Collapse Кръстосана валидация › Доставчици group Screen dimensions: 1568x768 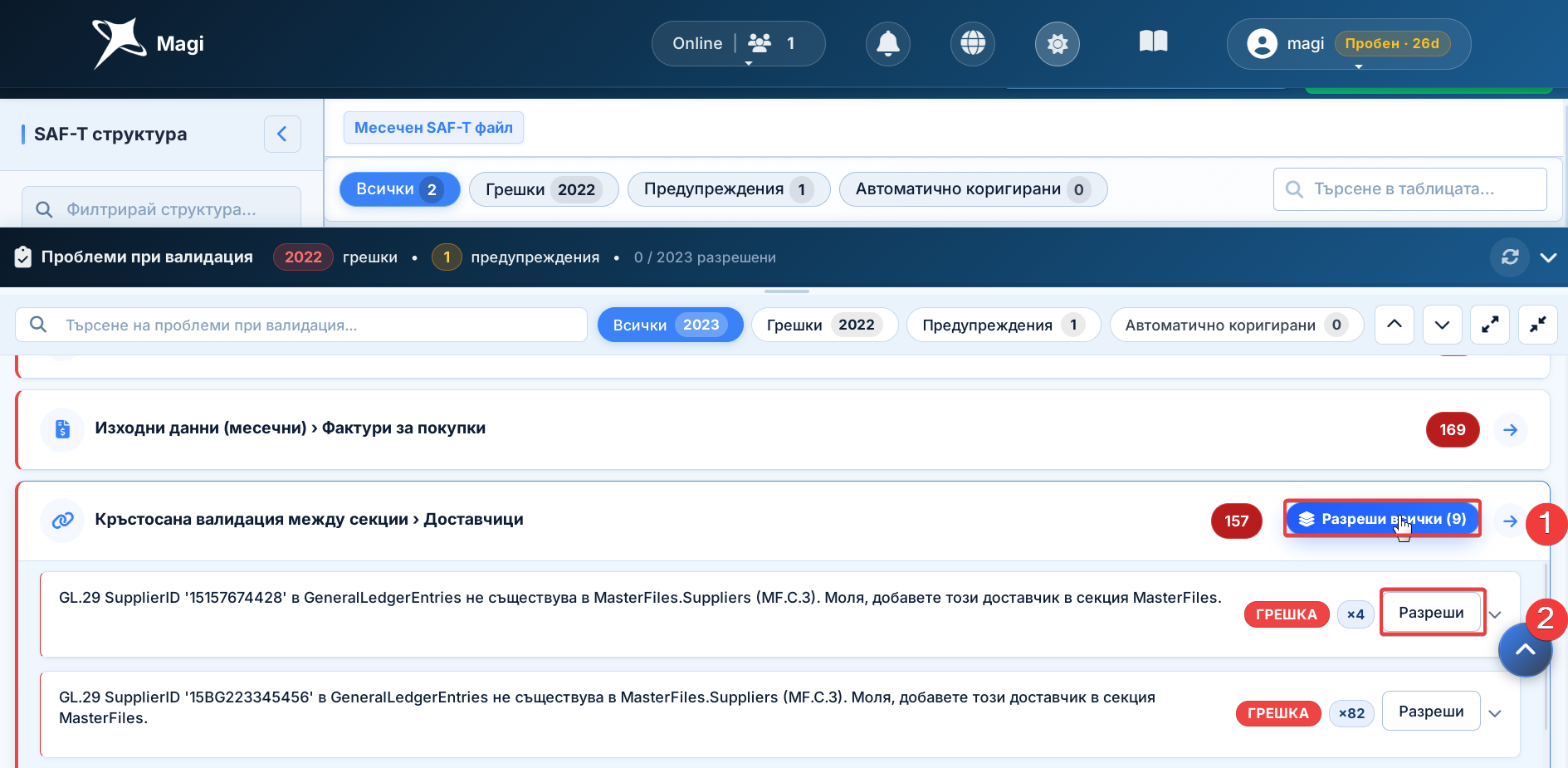[x=783, y=521]
